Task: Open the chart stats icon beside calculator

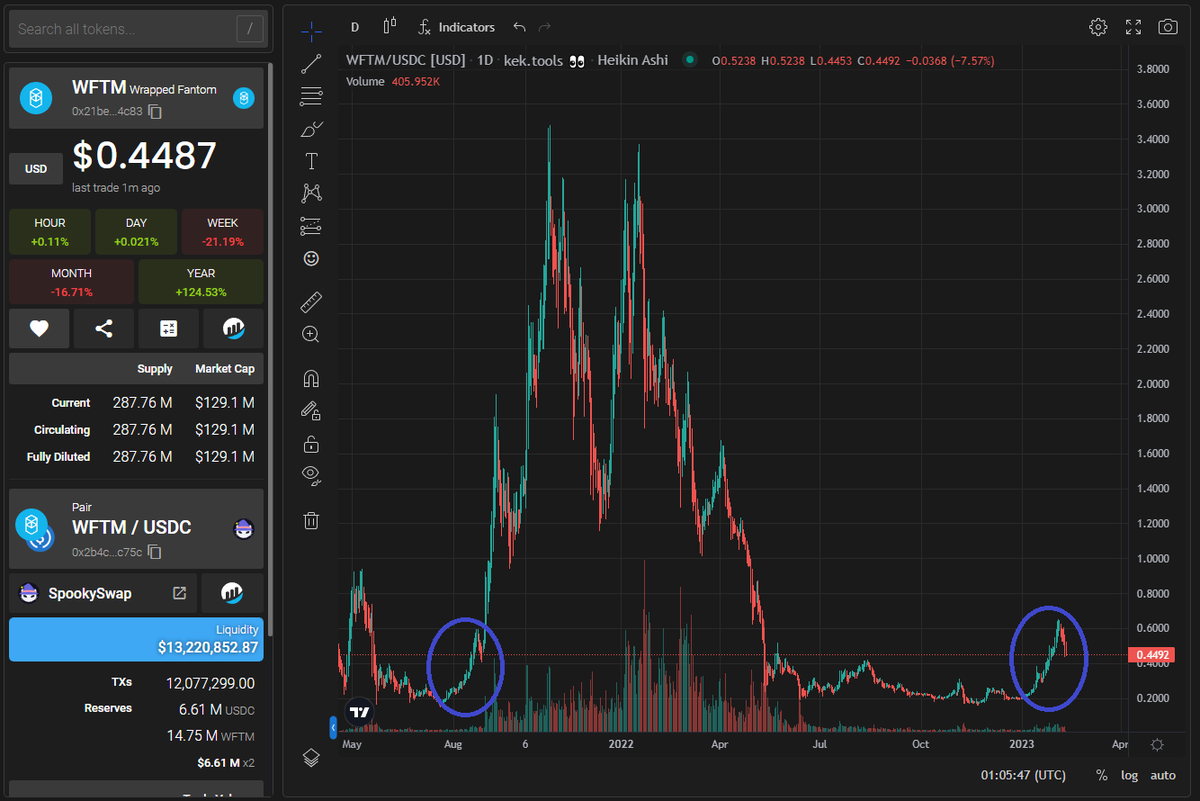Action: [x=234, y=328]
